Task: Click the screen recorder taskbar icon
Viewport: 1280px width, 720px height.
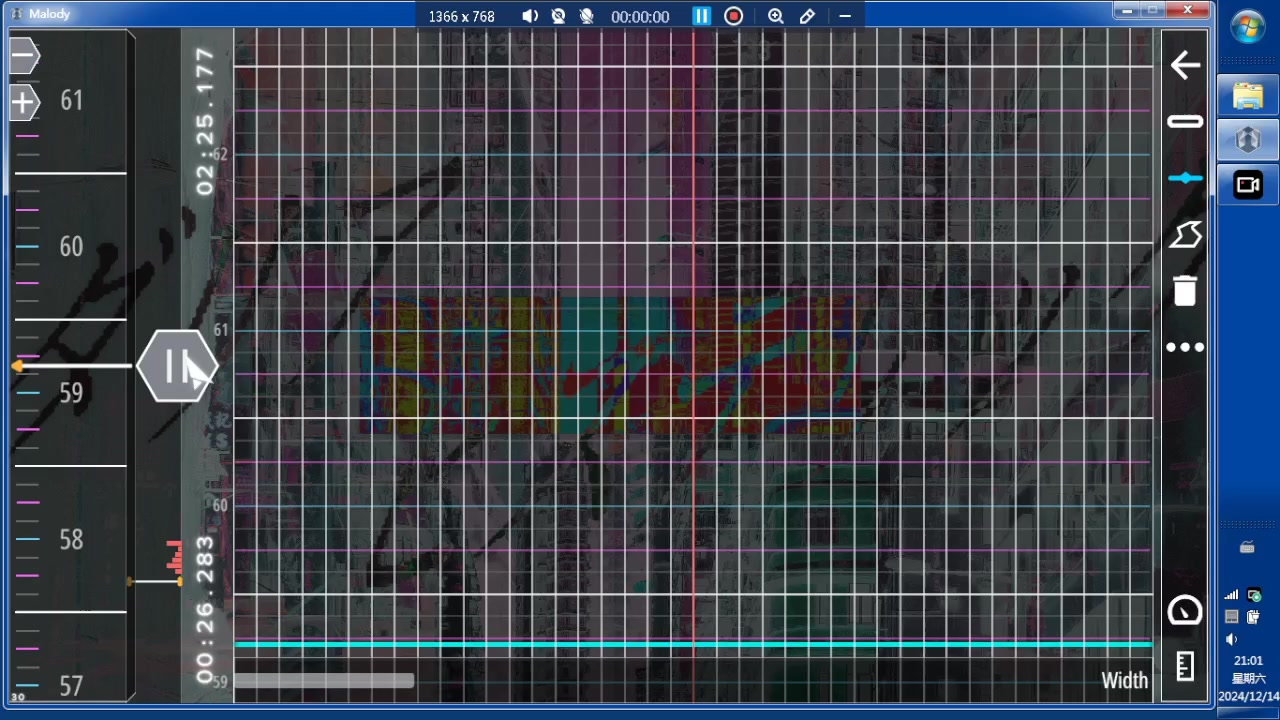Action: click(x=1248, y=185)
